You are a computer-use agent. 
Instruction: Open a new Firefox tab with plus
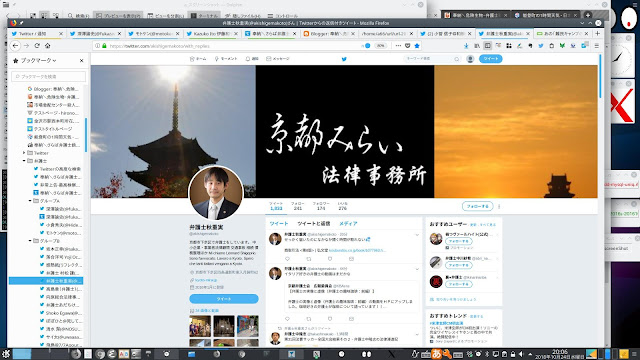click(x=598, y=33)
